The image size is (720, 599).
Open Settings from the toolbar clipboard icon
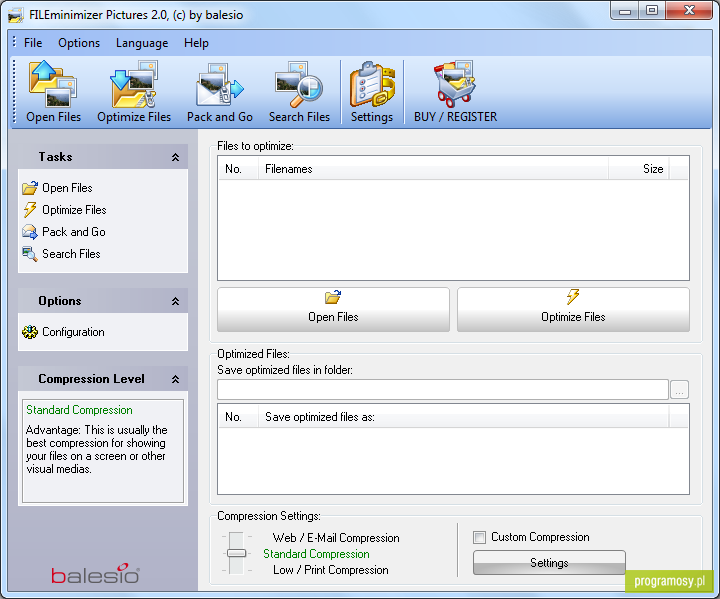coord(372,84)
